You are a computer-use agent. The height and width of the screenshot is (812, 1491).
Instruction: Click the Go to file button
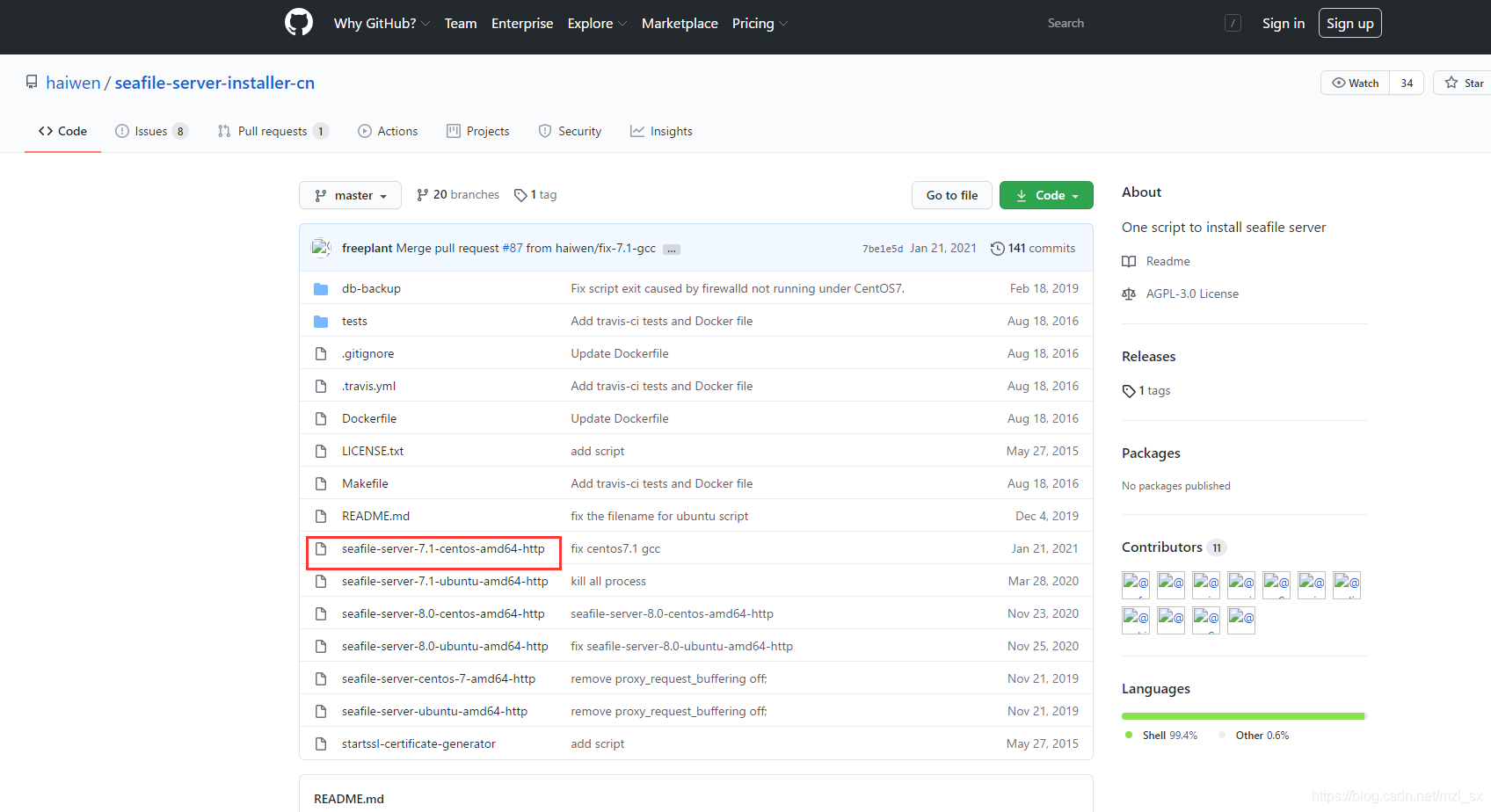click(x=952, y=195)
